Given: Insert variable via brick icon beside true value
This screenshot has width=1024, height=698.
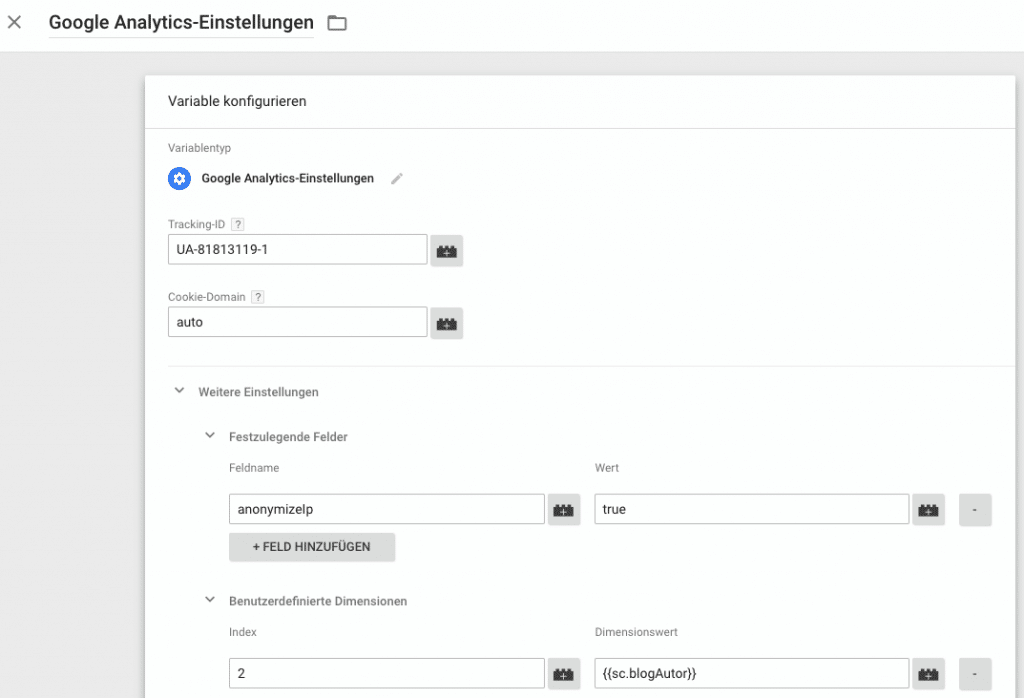Looking at the screenshot, I should [x=928, y=510].
